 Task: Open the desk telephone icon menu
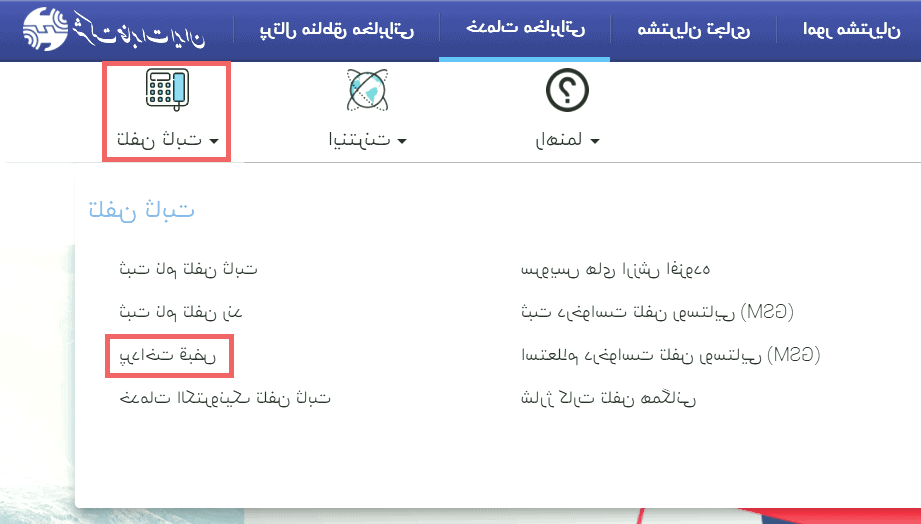pyautogui.click(x=167, y=90)
